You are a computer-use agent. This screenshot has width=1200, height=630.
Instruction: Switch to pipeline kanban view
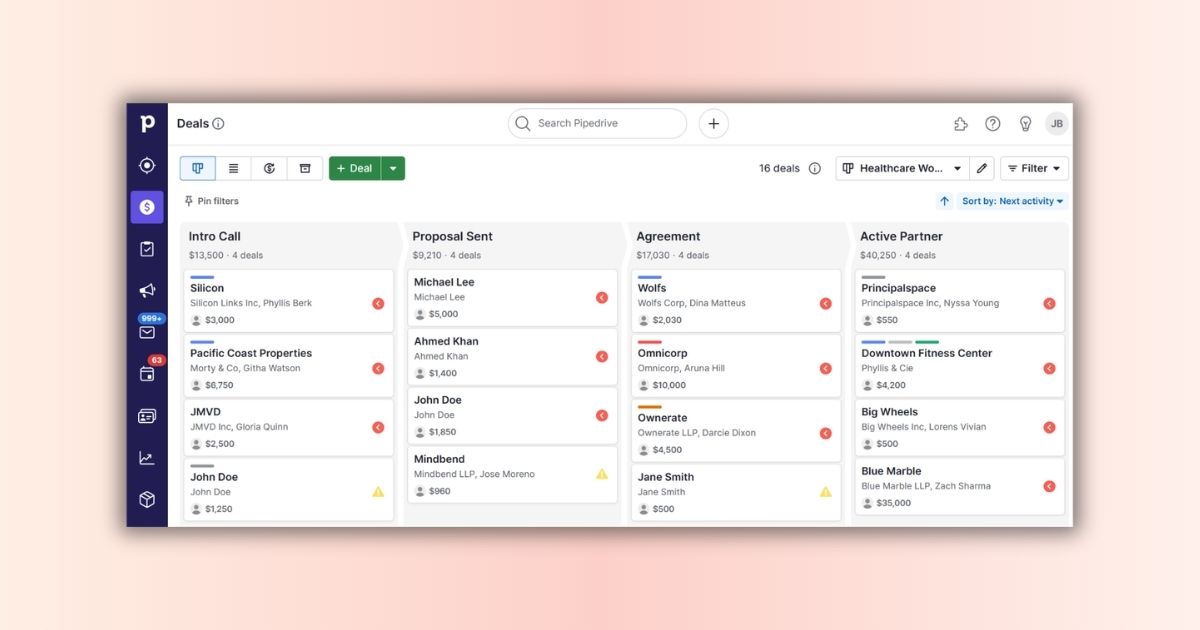pyautogui.click(x=197, y=168)
